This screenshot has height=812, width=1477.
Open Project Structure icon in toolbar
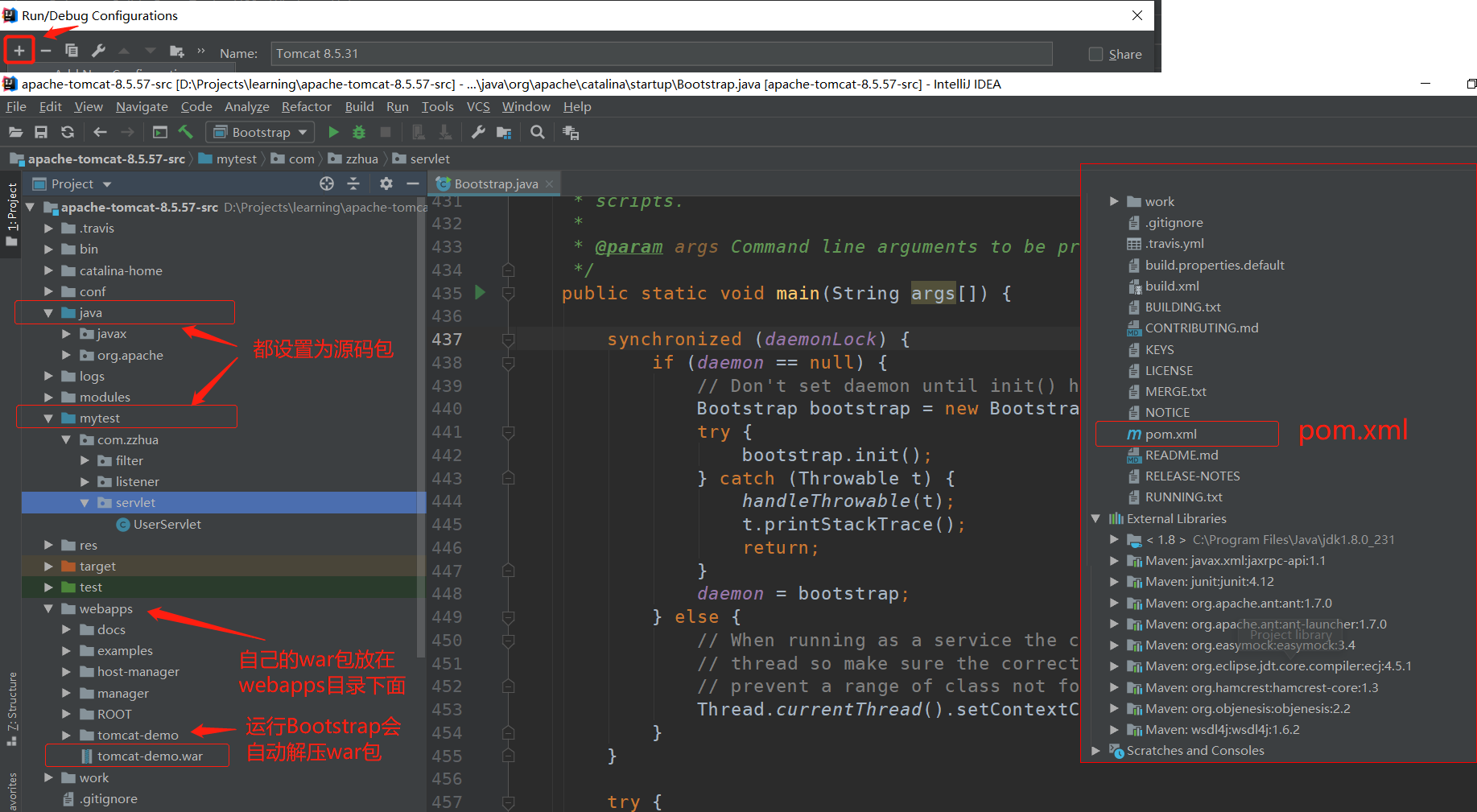pos(504,132)
